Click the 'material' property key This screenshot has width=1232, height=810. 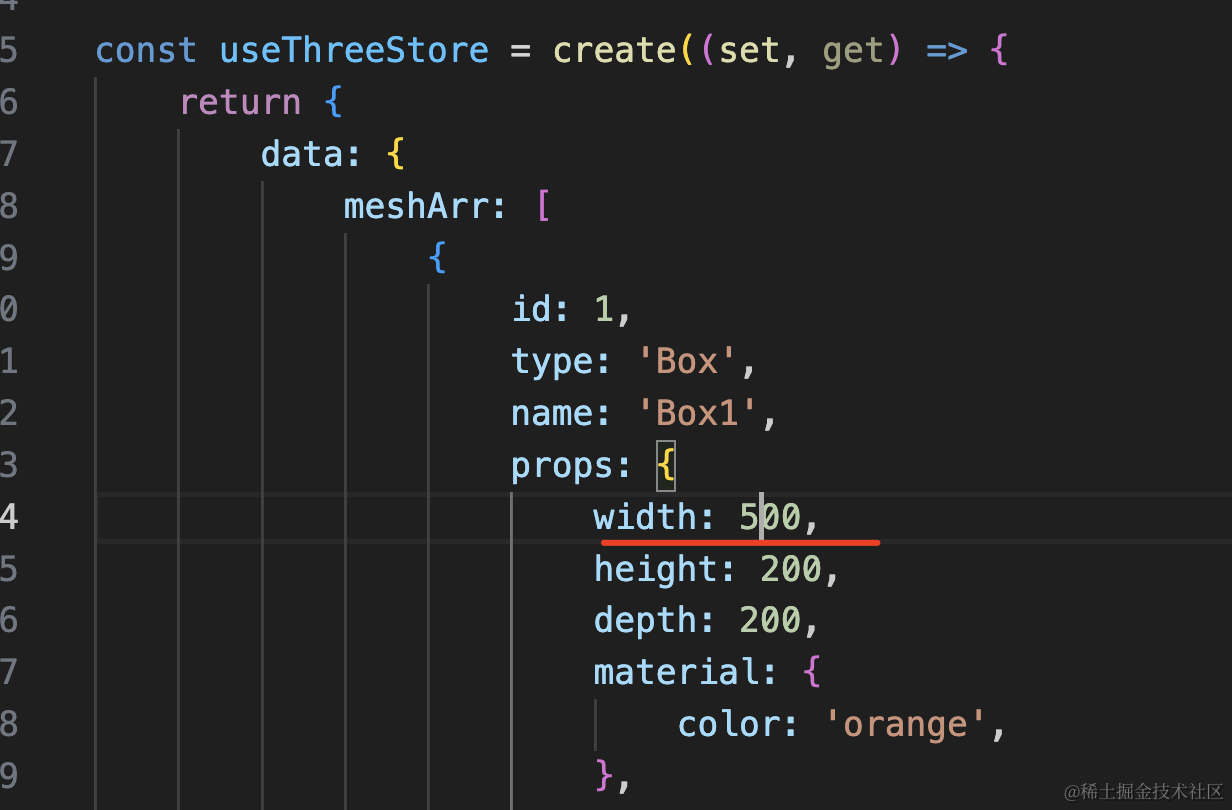[675, 673]
